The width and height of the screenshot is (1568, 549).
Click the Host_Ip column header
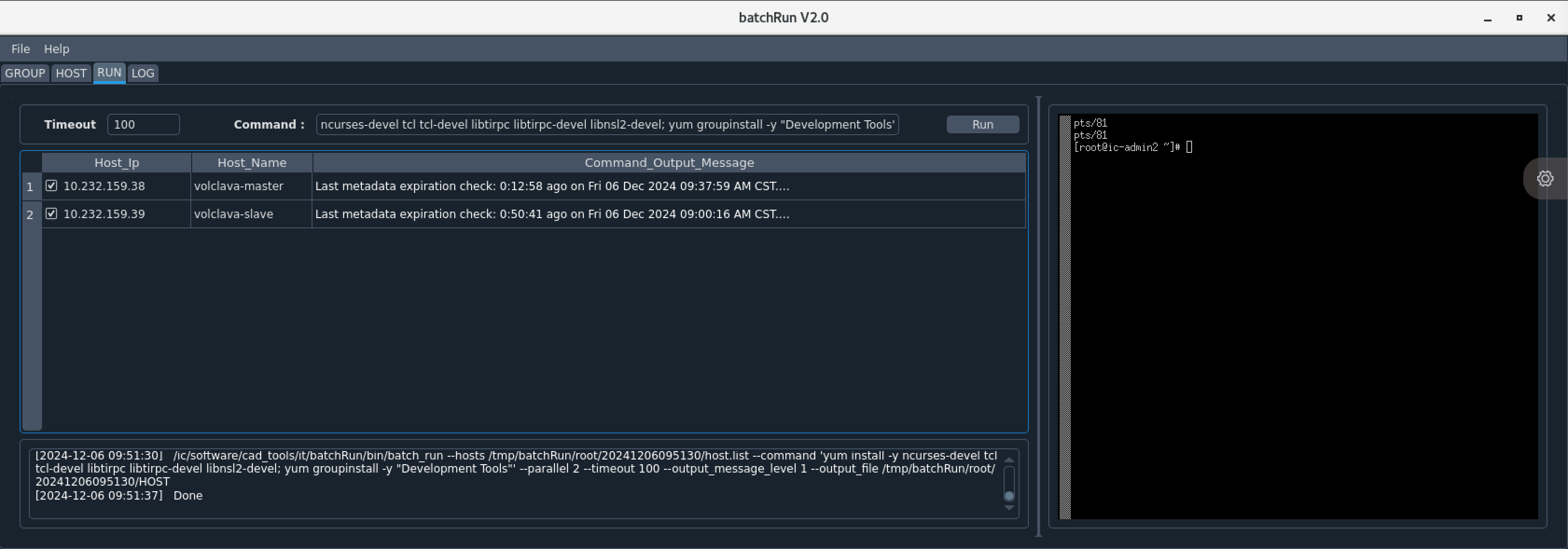[116, 163]
